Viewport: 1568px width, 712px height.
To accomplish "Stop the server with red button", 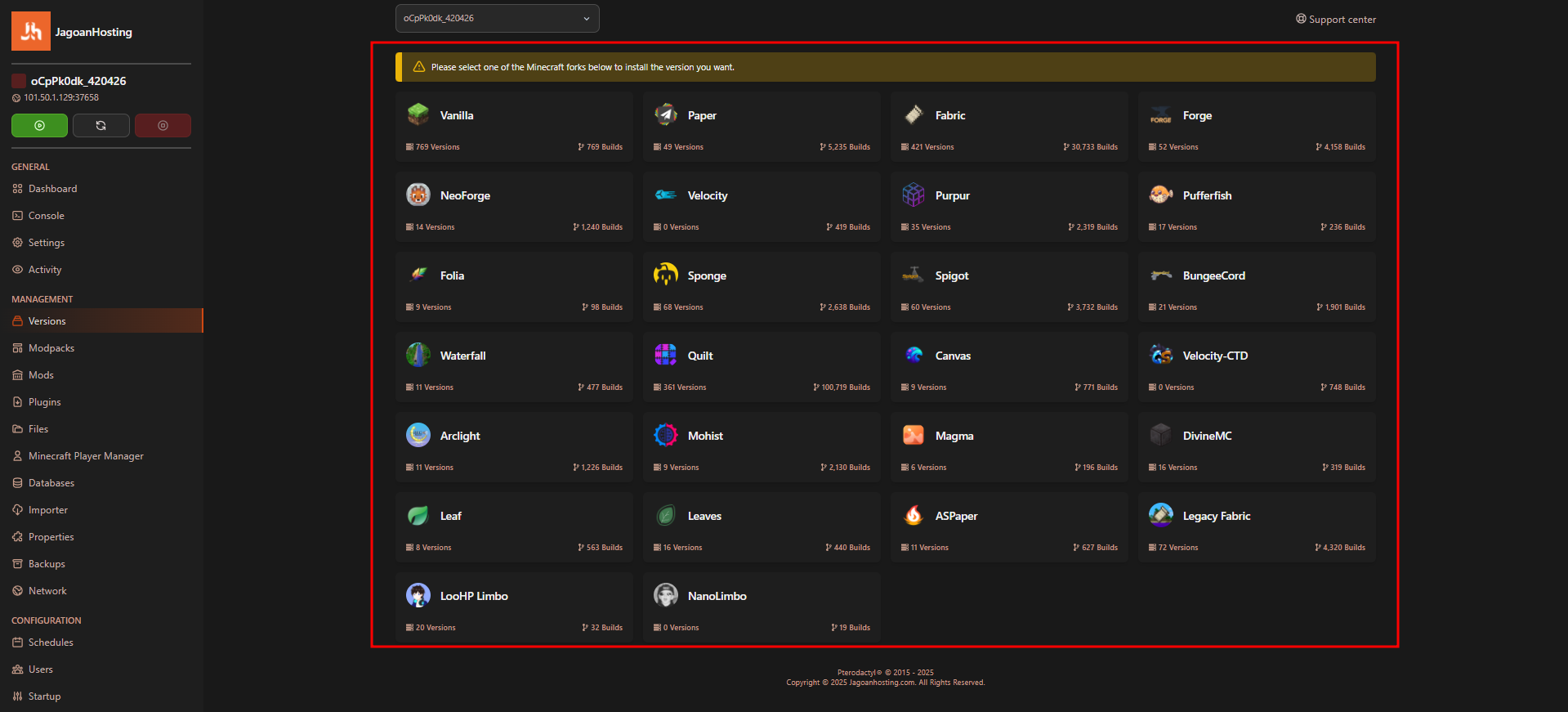I will click(x=163, y=125).
